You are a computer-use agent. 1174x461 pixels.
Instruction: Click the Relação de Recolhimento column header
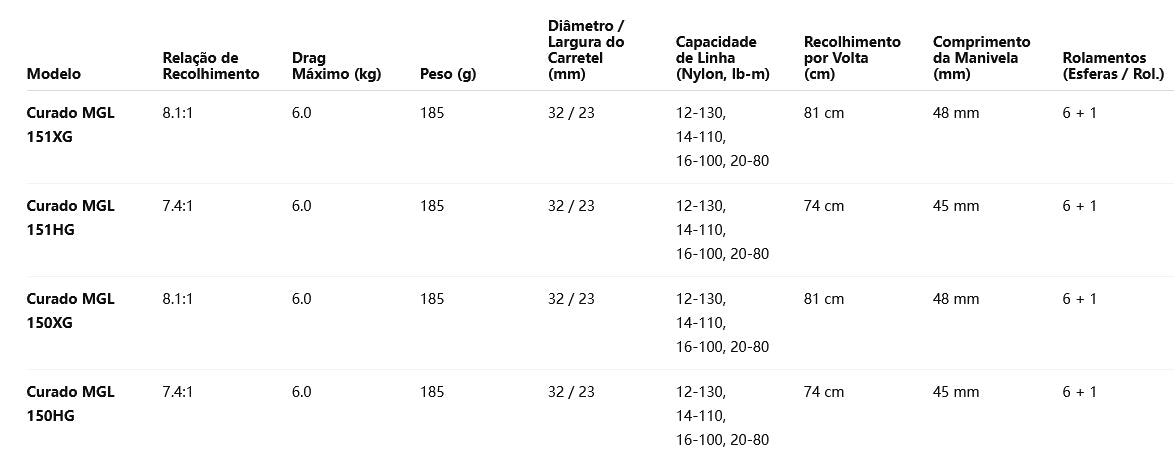pos(210,66)
